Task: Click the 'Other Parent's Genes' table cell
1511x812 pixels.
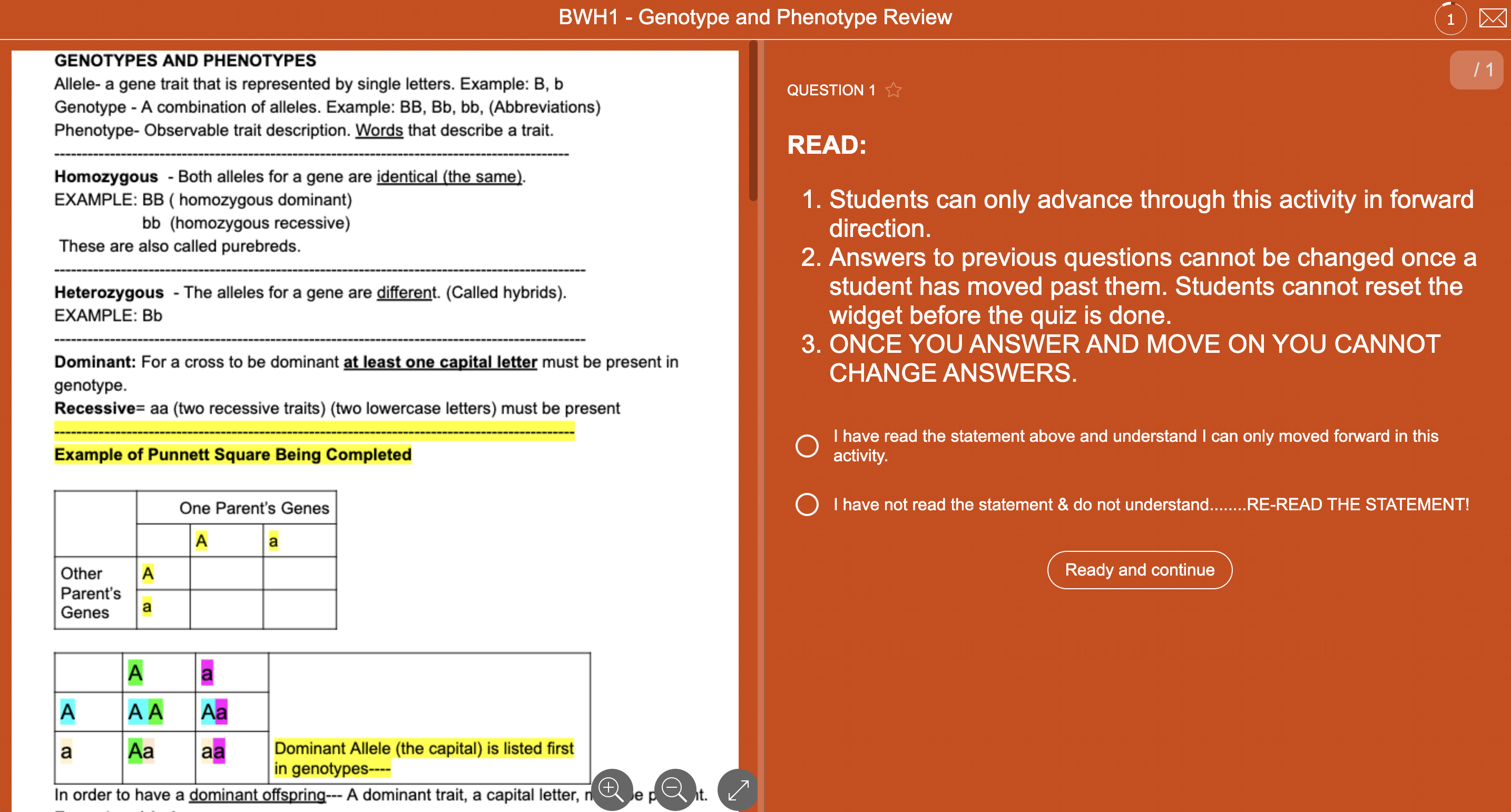Action: [x=95, y=593]
